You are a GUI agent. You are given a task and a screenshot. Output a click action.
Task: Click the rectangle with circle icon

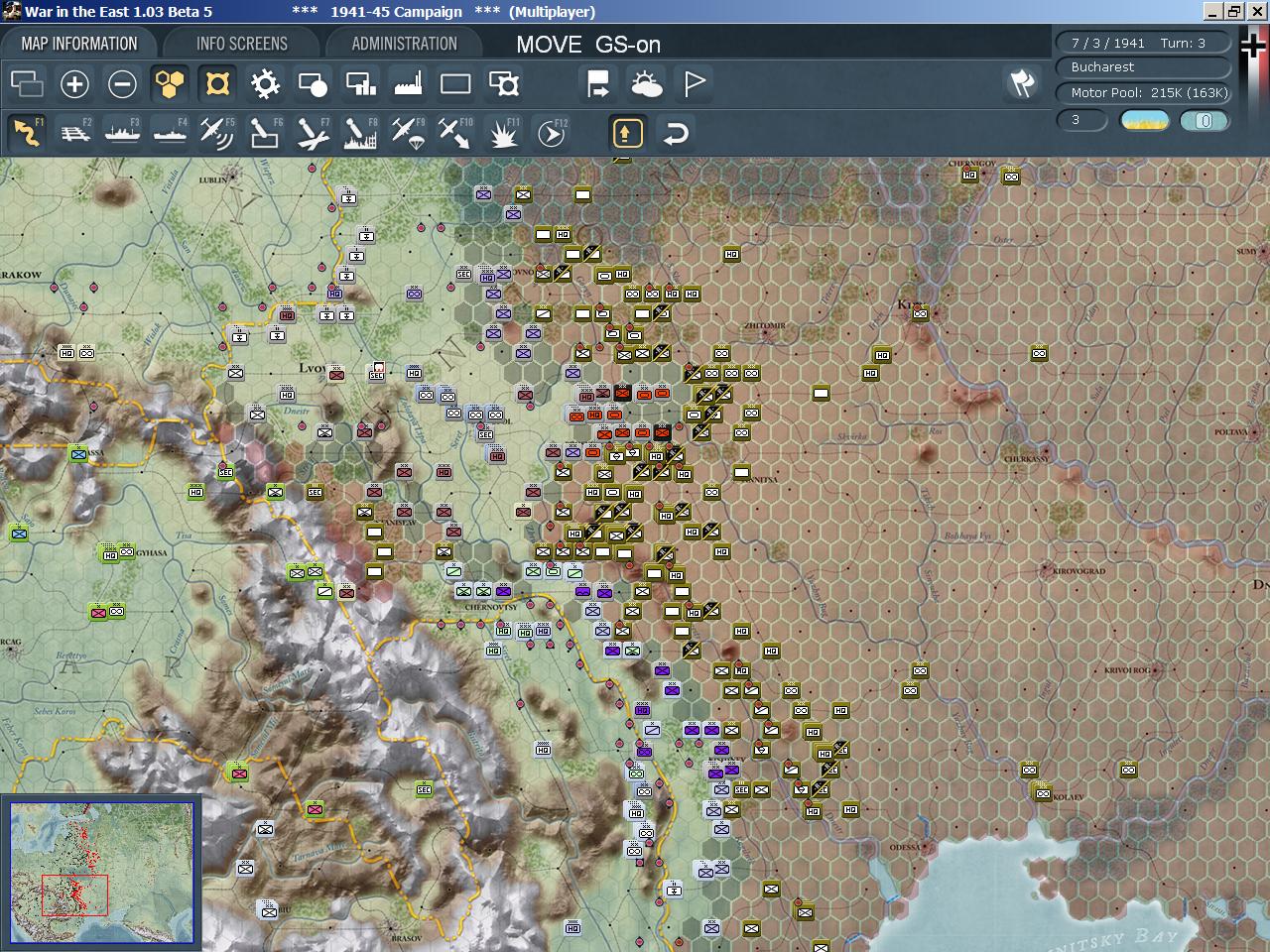pos(313,84)
